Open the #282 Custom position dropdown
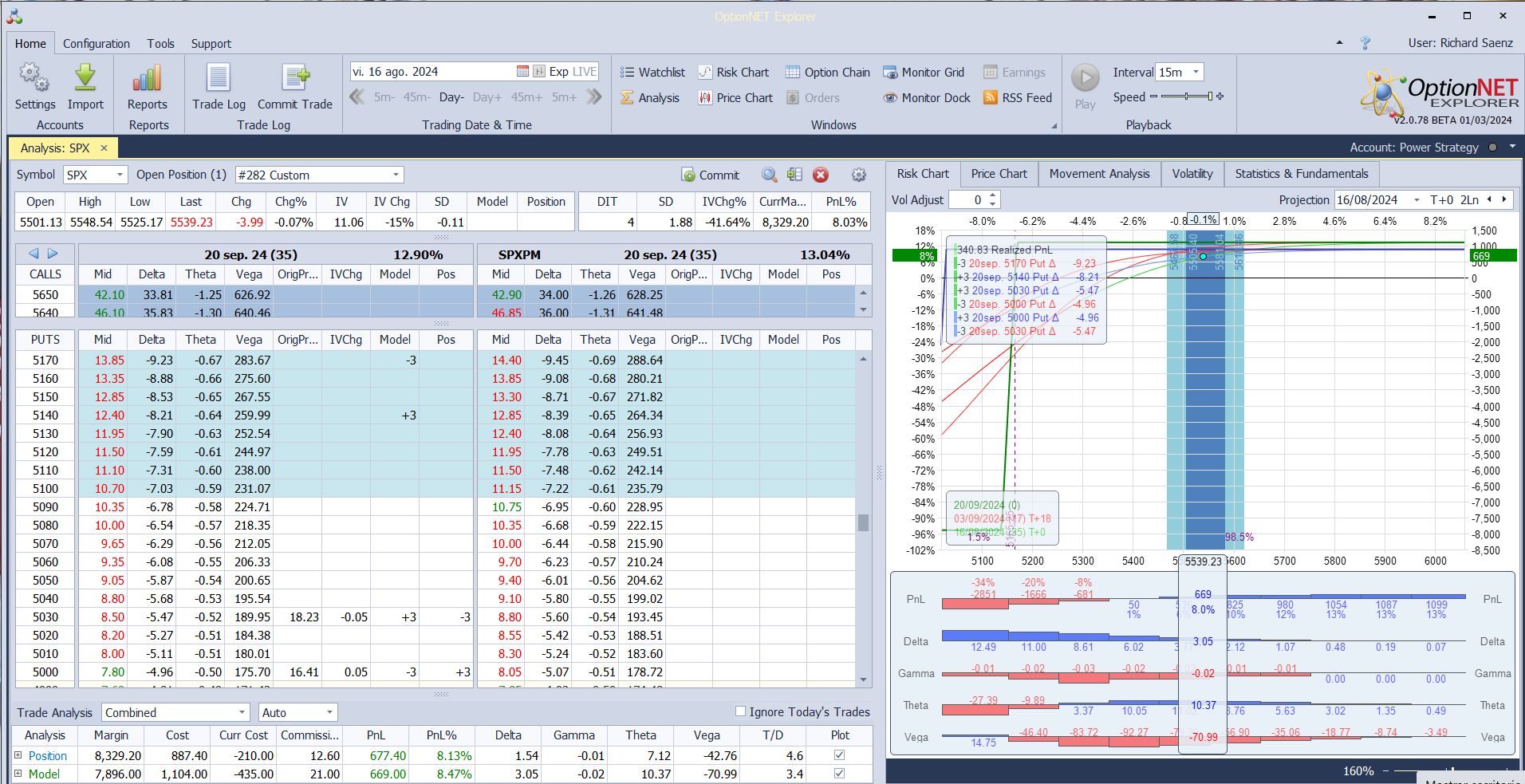This screenshot has width=1525, height=784. pos(396,175)
